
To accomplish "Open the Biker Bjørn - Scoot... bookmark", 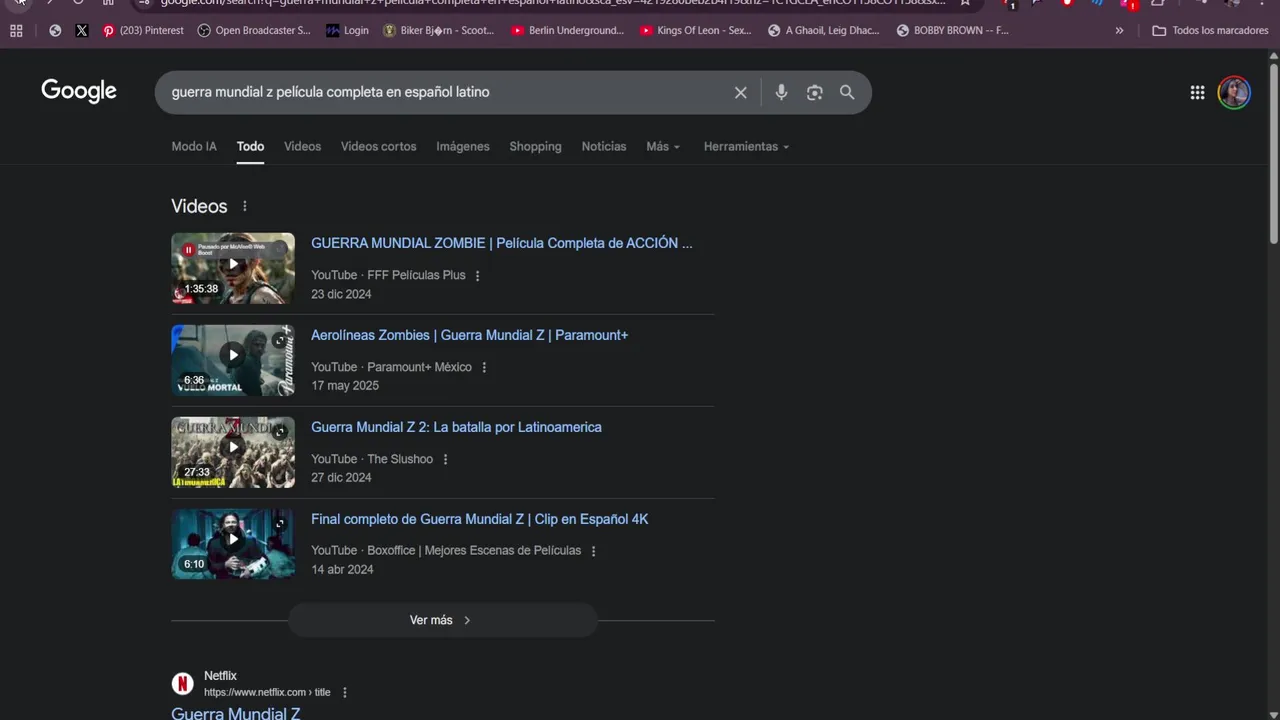I will (x=438, y=31).
